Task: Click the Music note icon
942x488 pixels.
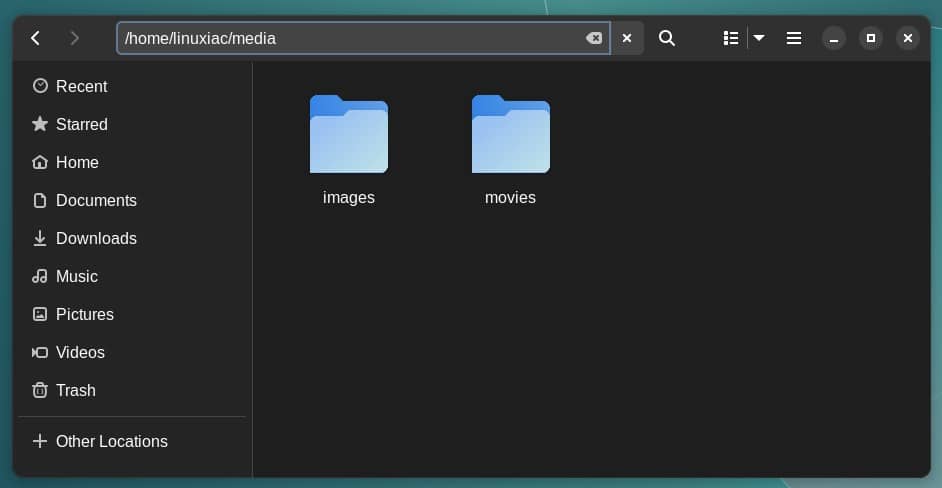Action: (40, 276)
